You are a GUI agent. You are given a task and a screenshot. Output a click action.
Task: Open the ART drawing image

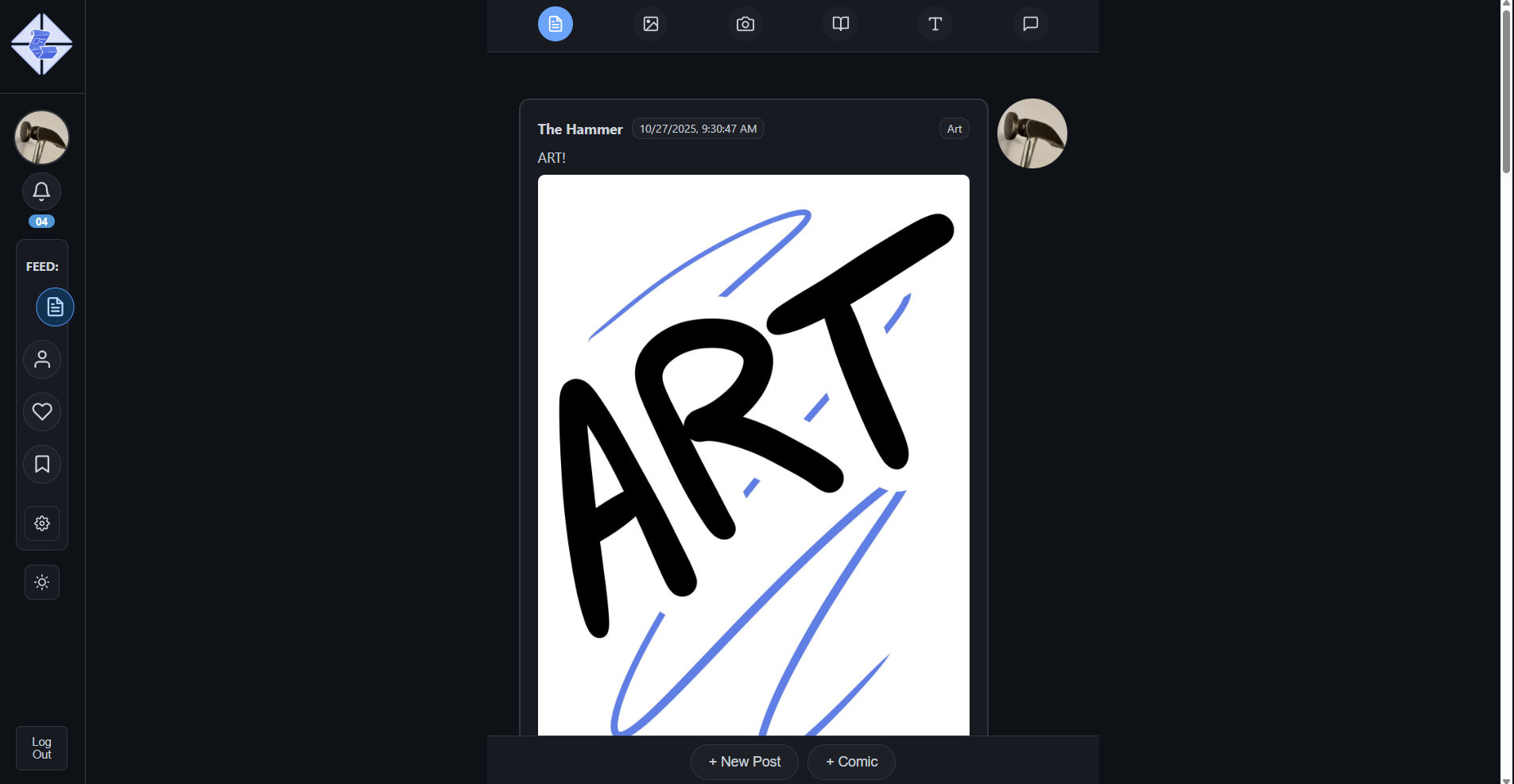(x=753, y=454)
